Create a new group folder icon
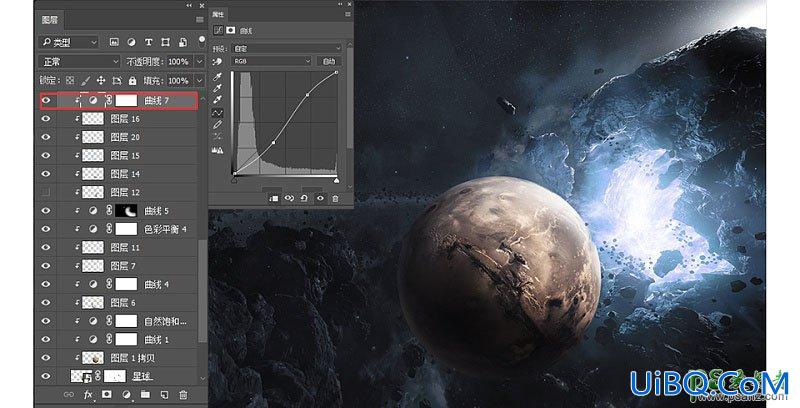 point(145,394)
